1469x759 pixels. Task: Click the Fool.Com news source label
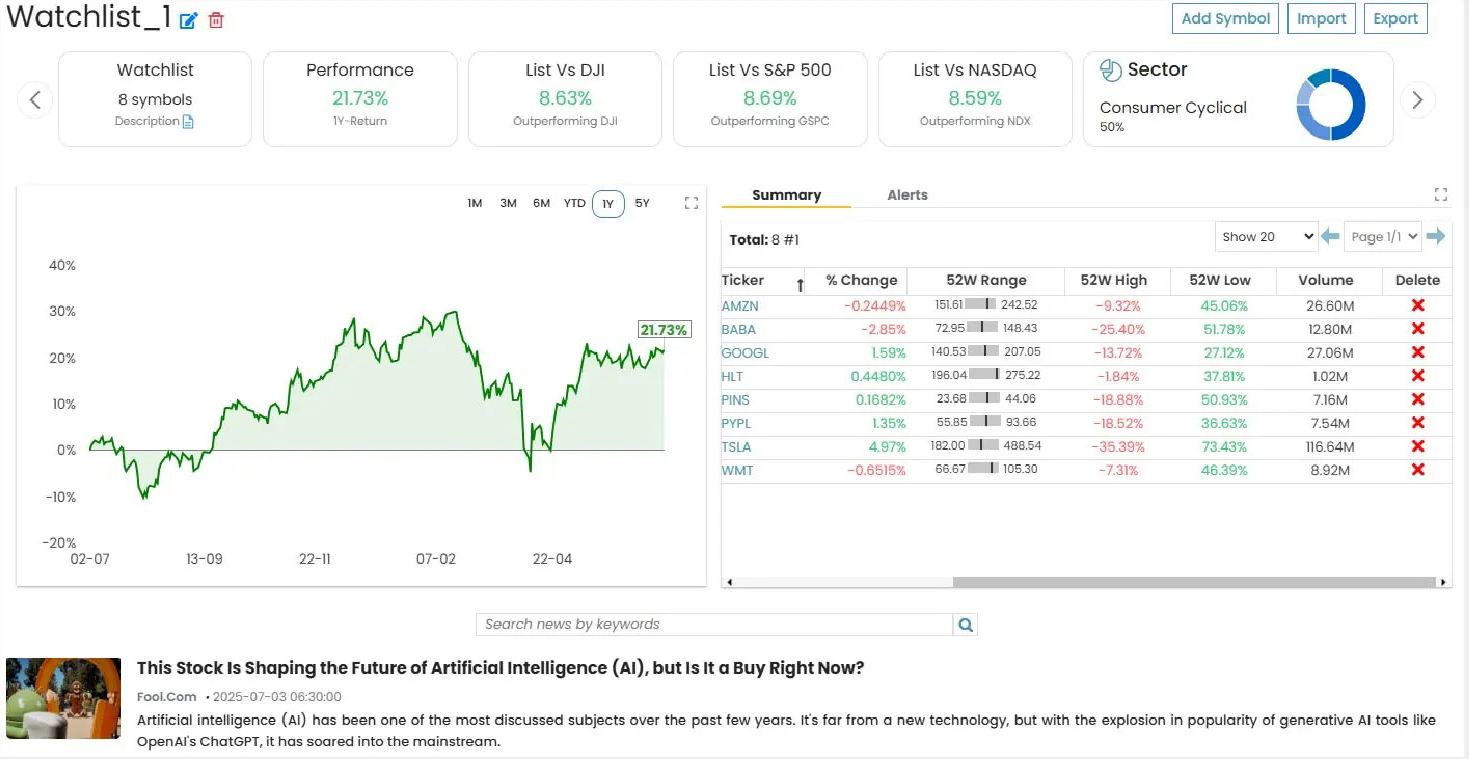click(x=167, y=696)
